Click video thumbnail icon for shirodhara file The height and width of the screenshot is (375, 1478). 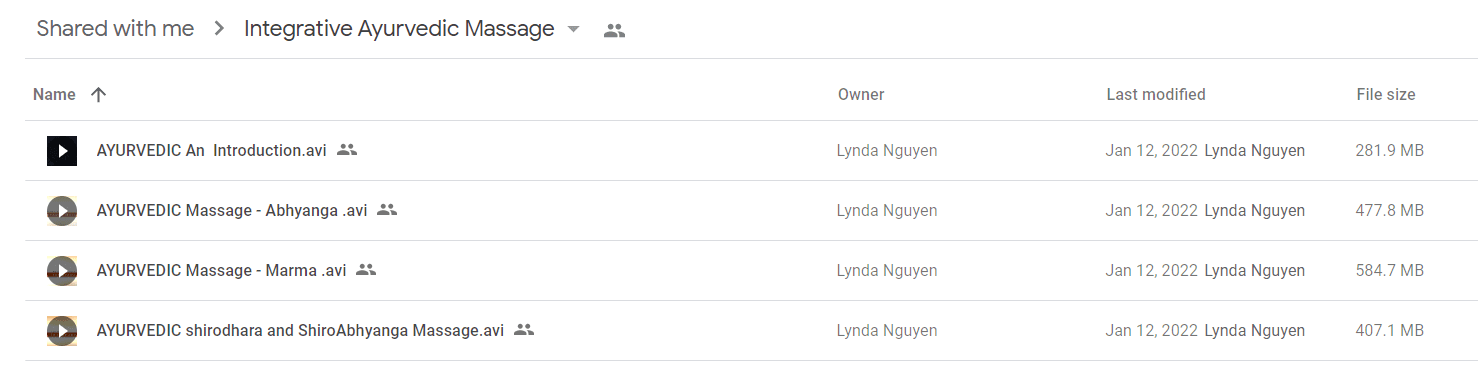62,331
